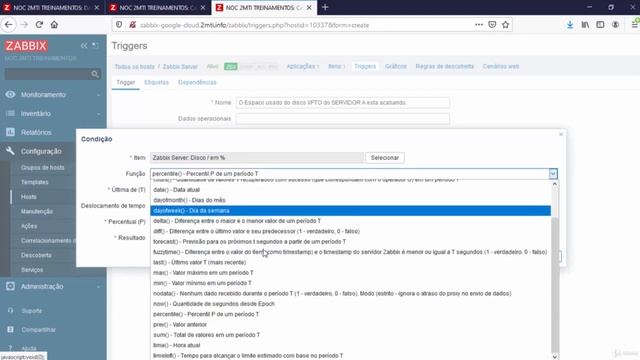
Task: Toggle the browser sidebar icon
Action: [600, 25]
